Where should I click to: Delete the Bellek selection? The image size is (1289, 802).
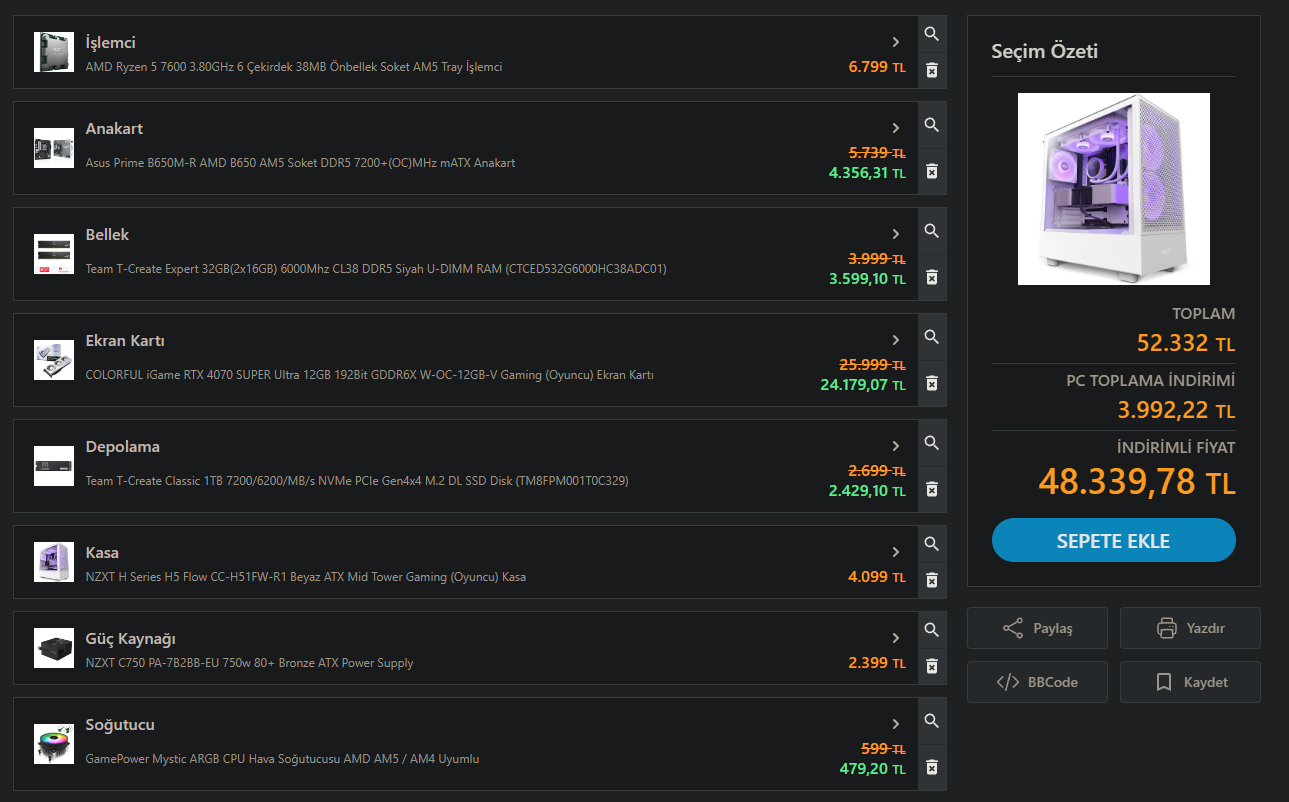pyautogui.click(x=932, y=277)
